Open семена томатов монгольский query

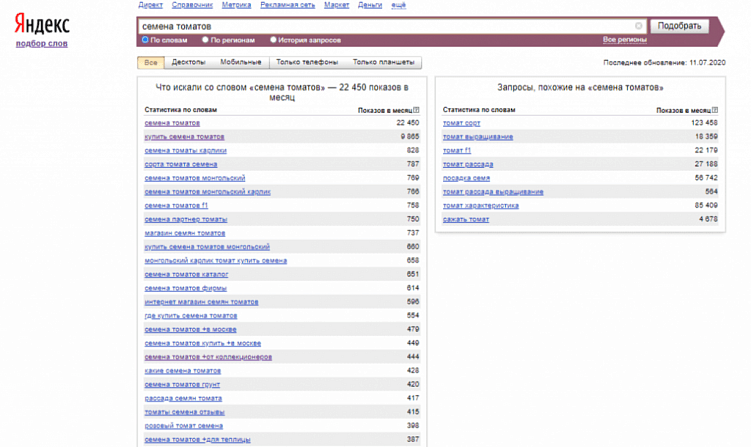(194, 178)
